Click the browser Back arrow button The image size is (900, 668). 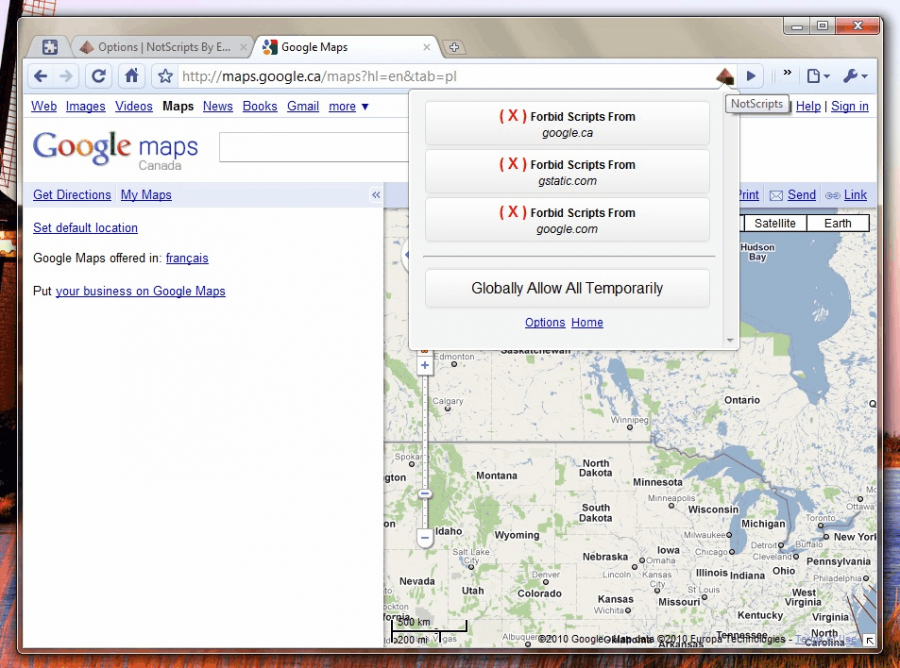(41, 76)
